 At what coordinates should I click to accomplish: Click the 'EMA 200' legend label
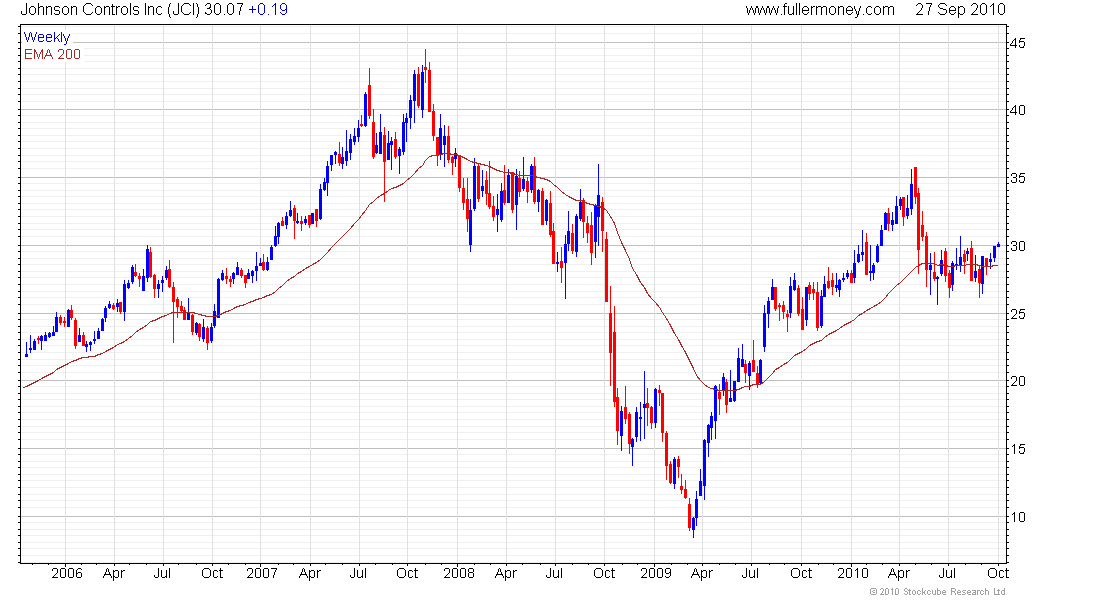52,54
